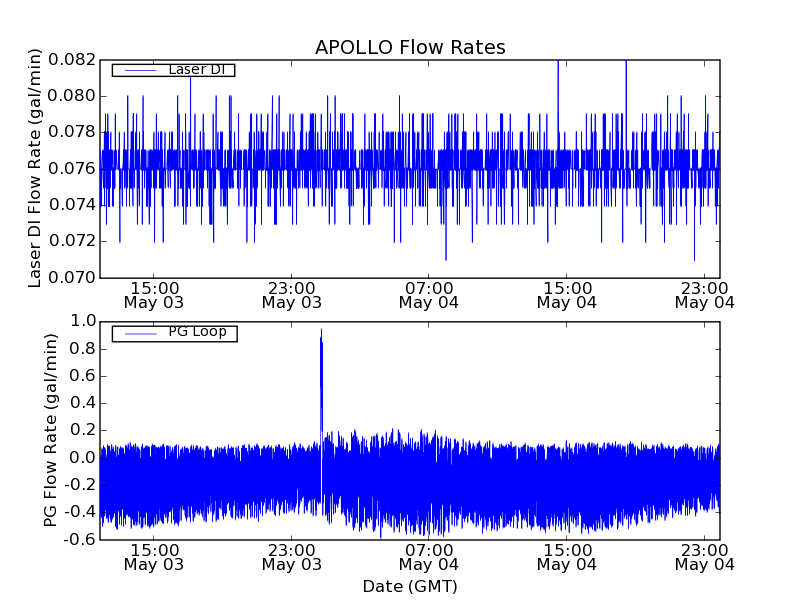800x600 pixels.
Task: Click the "Date (GMT)" x-axis label
Action: (x=410, y=586)
